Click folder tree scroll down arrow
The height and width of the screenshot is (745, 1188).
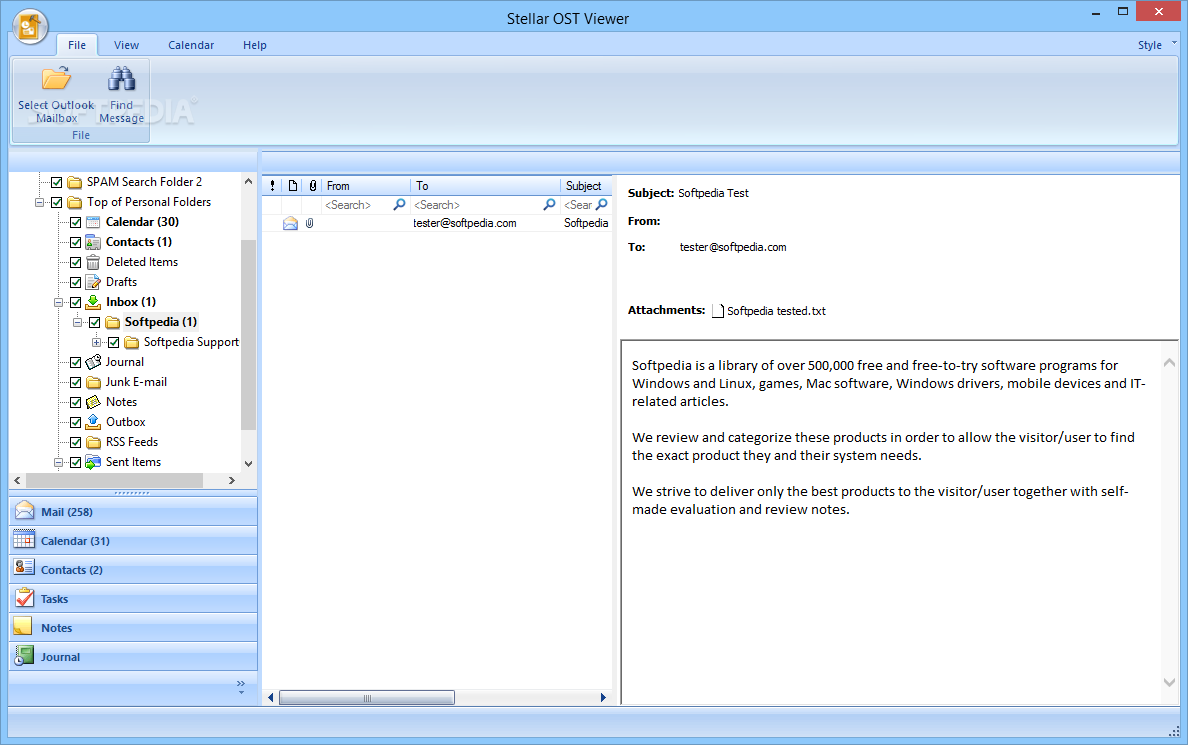[249, 463]
